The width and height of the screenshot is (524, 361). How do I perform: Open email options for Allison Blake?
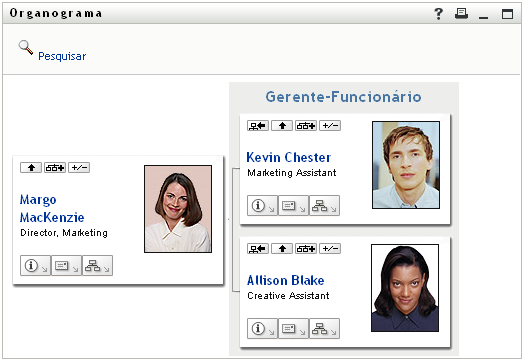pos(293,329)
